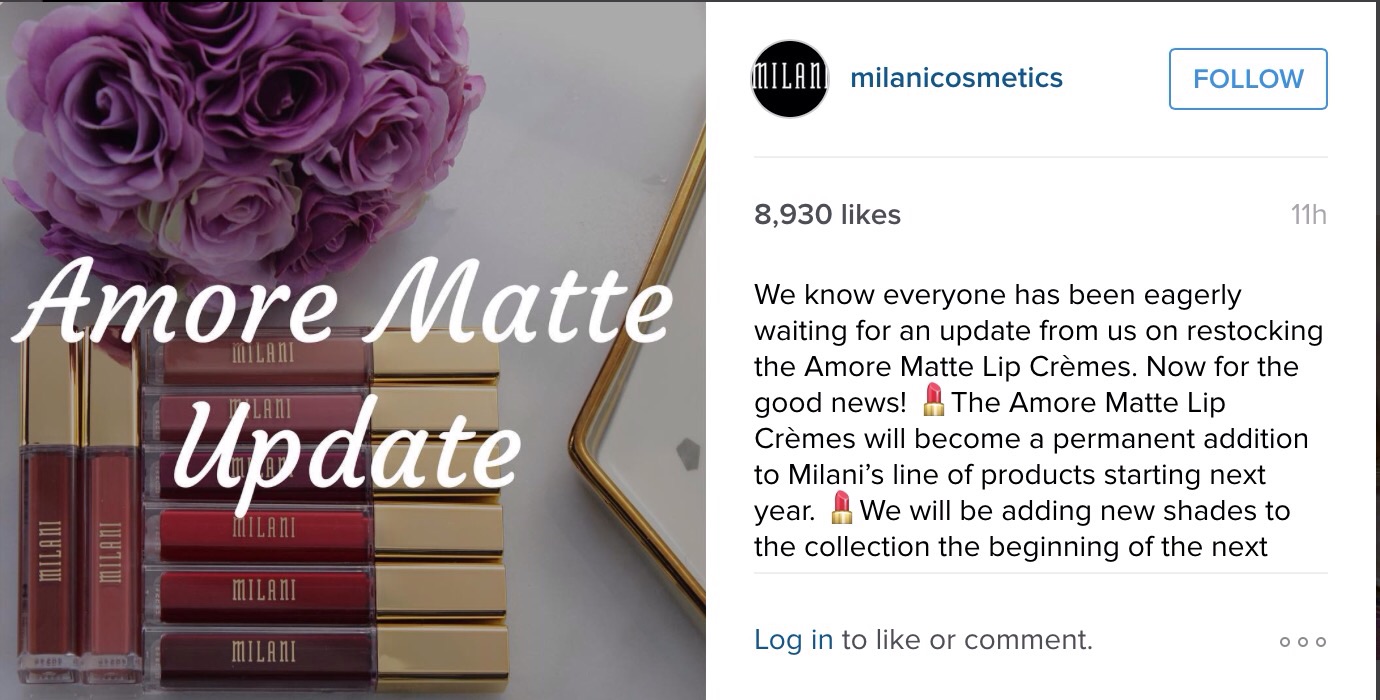Click the 8,930 likes count
Viewport: 1380px width, 700px height.
tap(827, 214)
